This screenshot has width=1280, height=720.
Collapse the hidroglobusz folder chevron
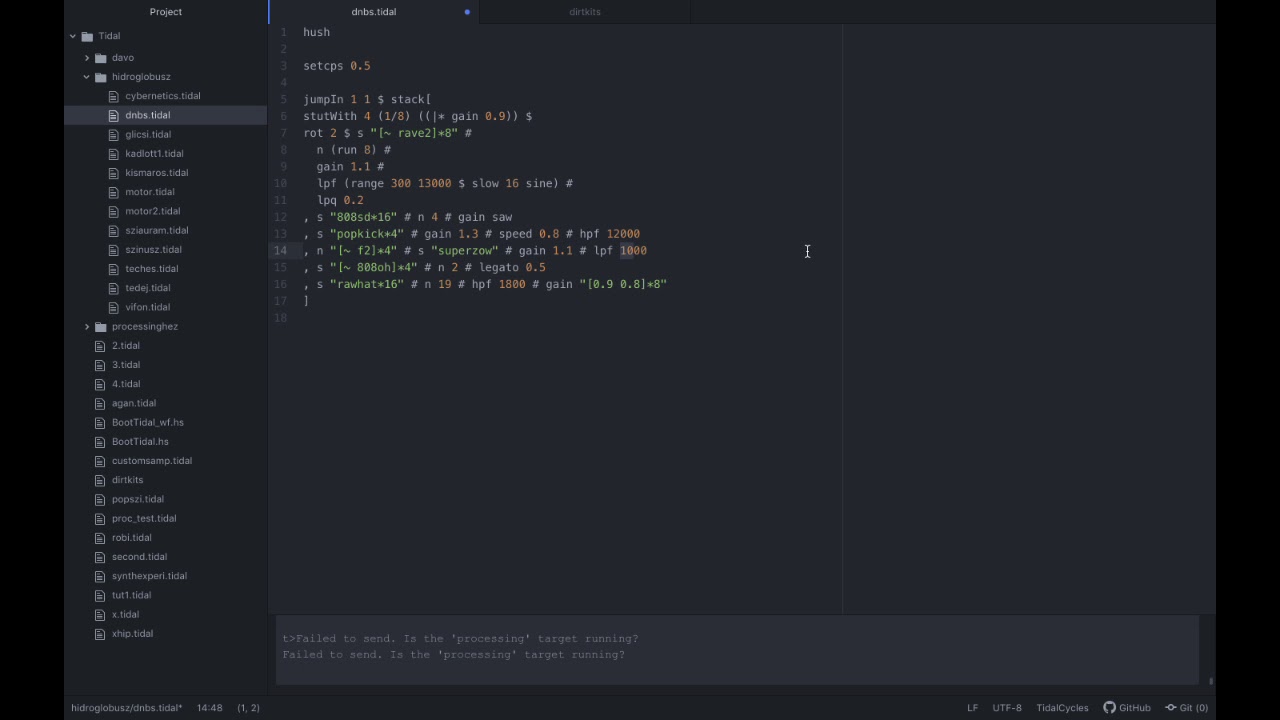pos(87,77)
